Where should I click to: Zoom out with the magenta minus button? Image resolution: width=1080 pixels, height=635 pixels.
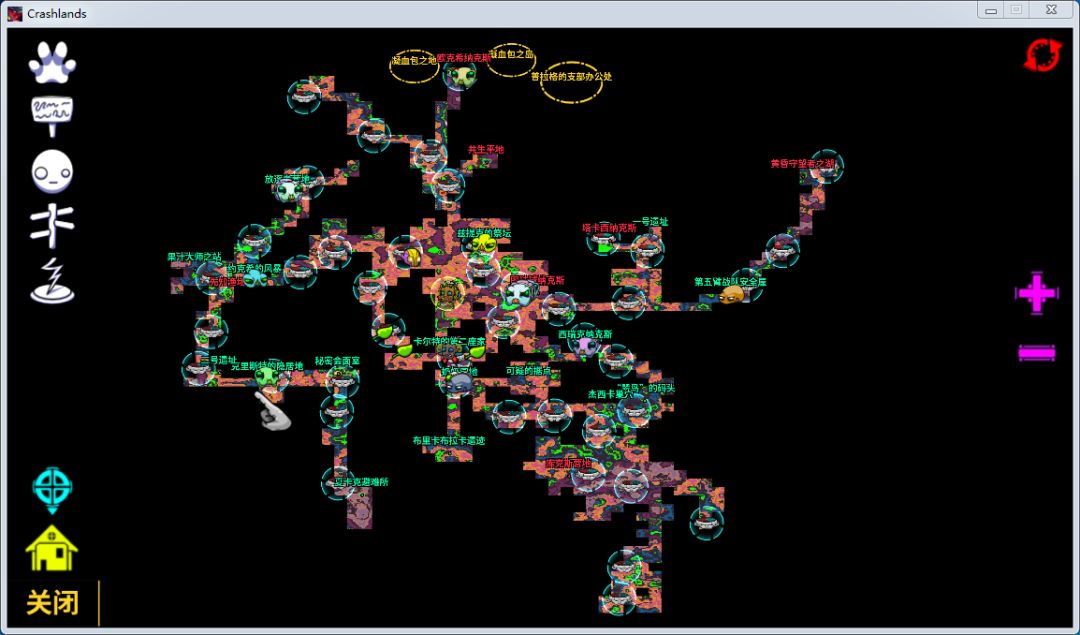click(x=1037, y=353)
